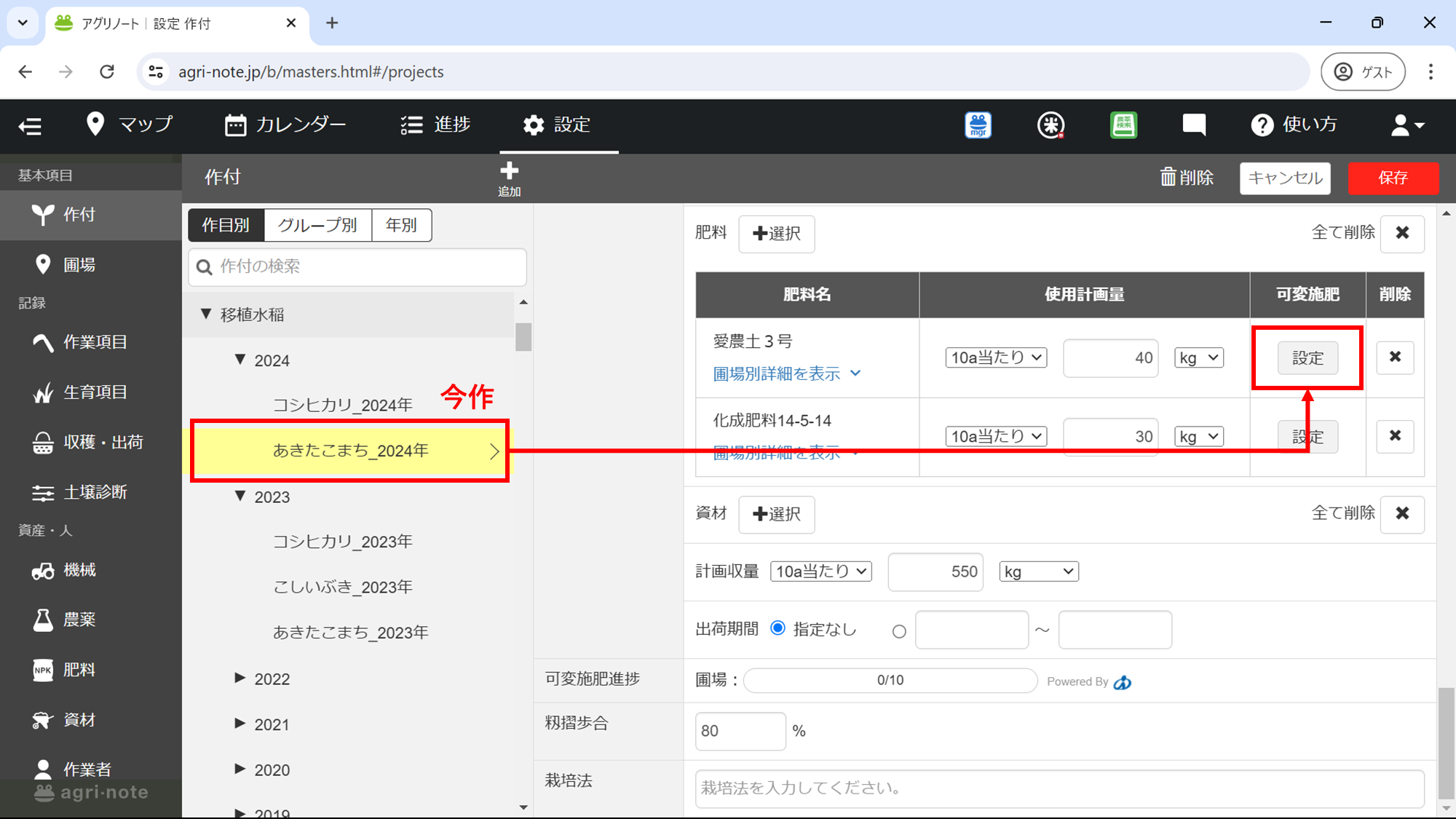Image resolution: width=1456 pixels, height=819 pixels.
Task: Select the date-range shipping period radio
Action: 899,631
